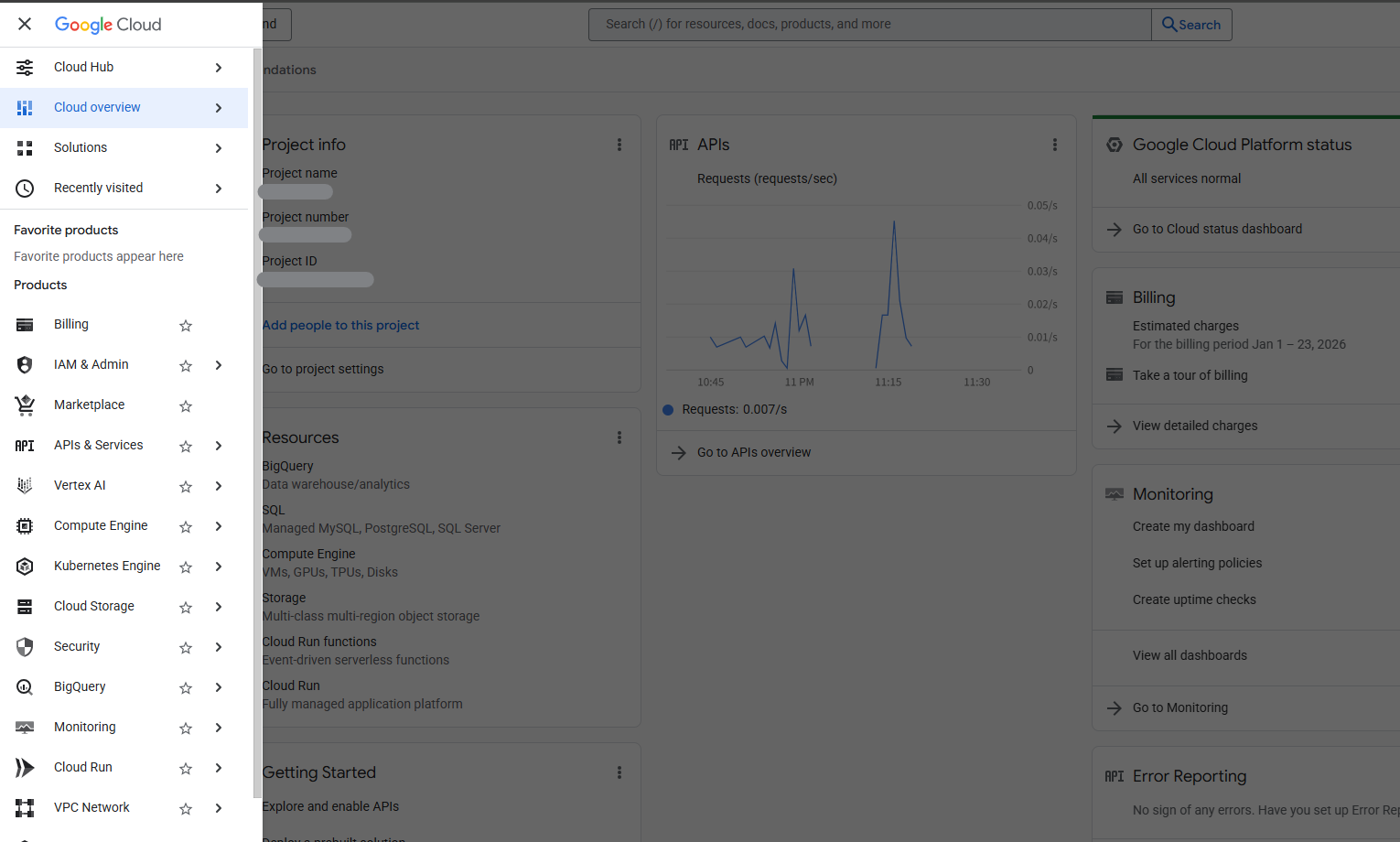Open BigQuery via its sidebar icon
The image size is (1400, 842).
tap(25, 686)
